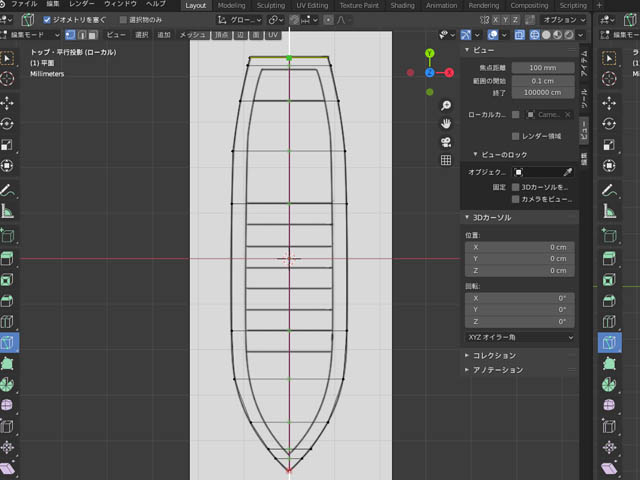Enable vertex select mode
Image resolution: width=640 pixels, height=480 pixels.
click(x=70, y=35)
